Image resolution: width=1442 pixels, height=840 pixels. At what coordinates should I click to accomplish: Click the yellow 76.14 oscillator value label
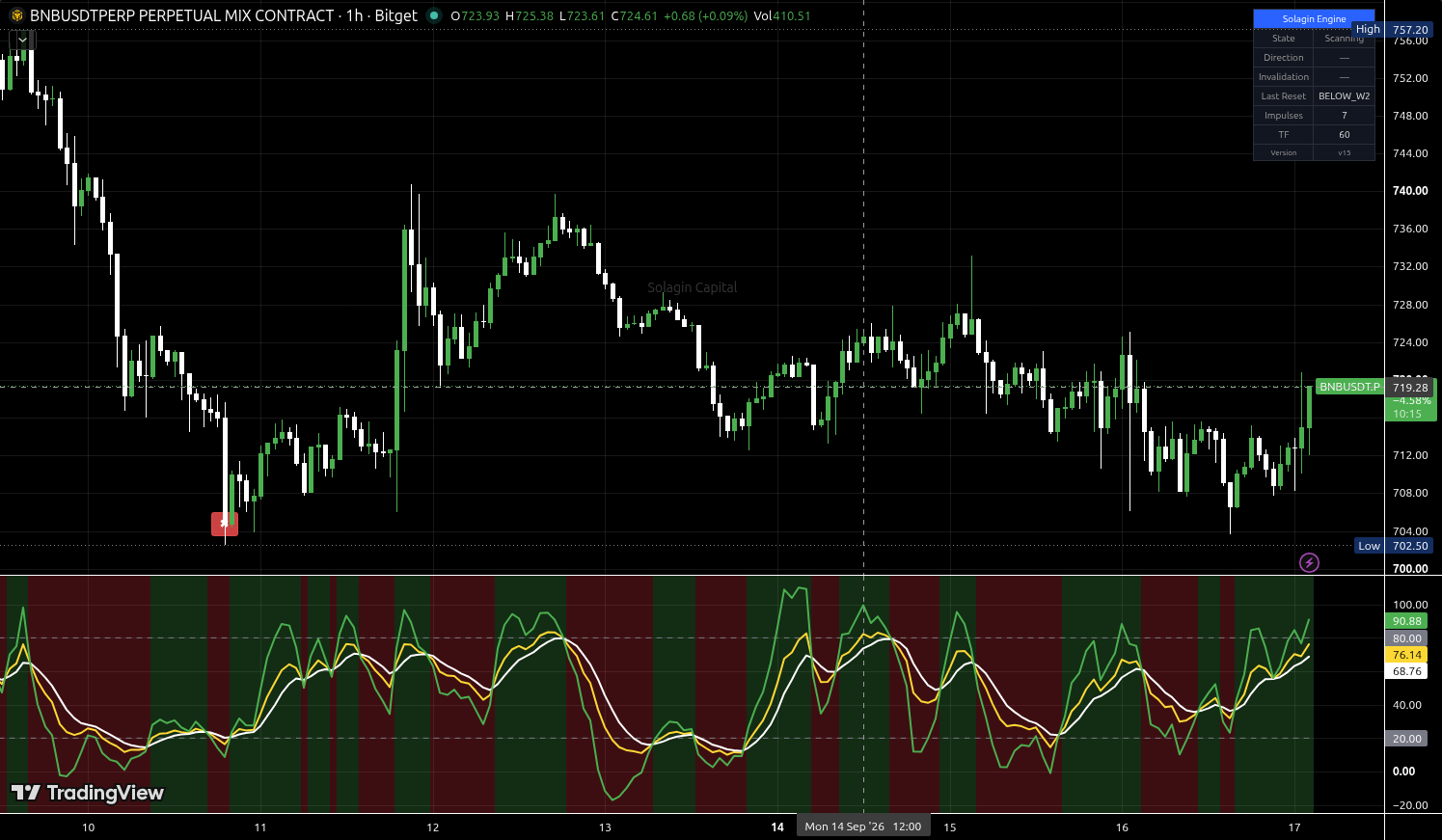(x=1407, y=655)
